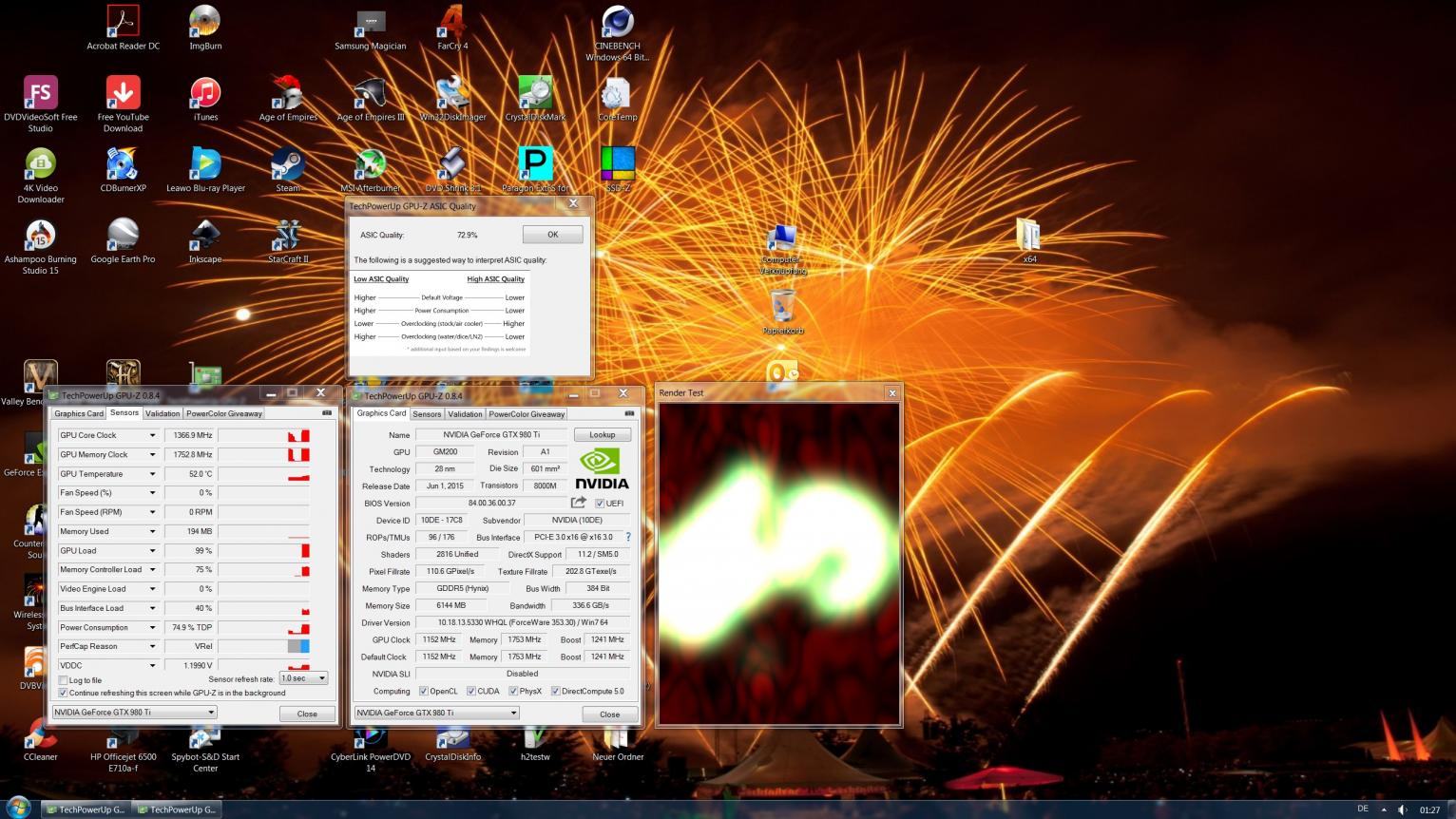Click Close button in Sensors window
Image resolution: width=1456 pixels, height=819 pixels.
(x=307, y=714)
